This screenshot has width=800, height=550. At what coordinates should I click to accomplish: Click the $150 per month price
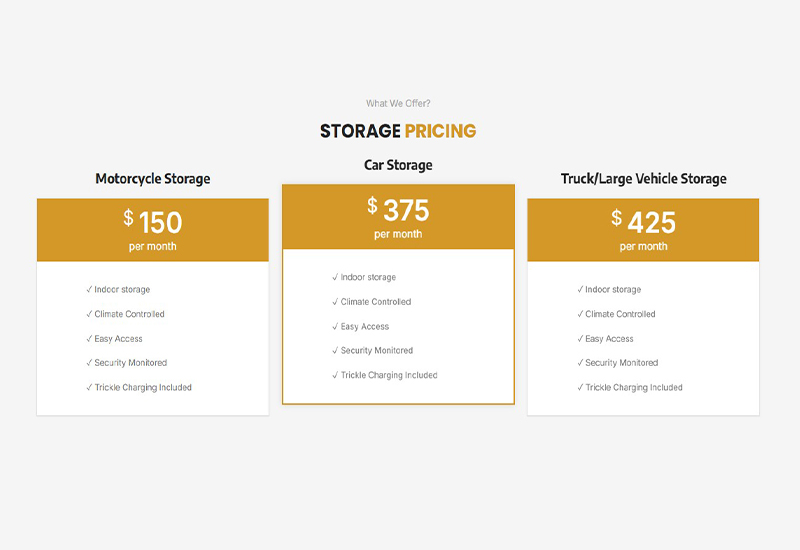click(153, 229)
